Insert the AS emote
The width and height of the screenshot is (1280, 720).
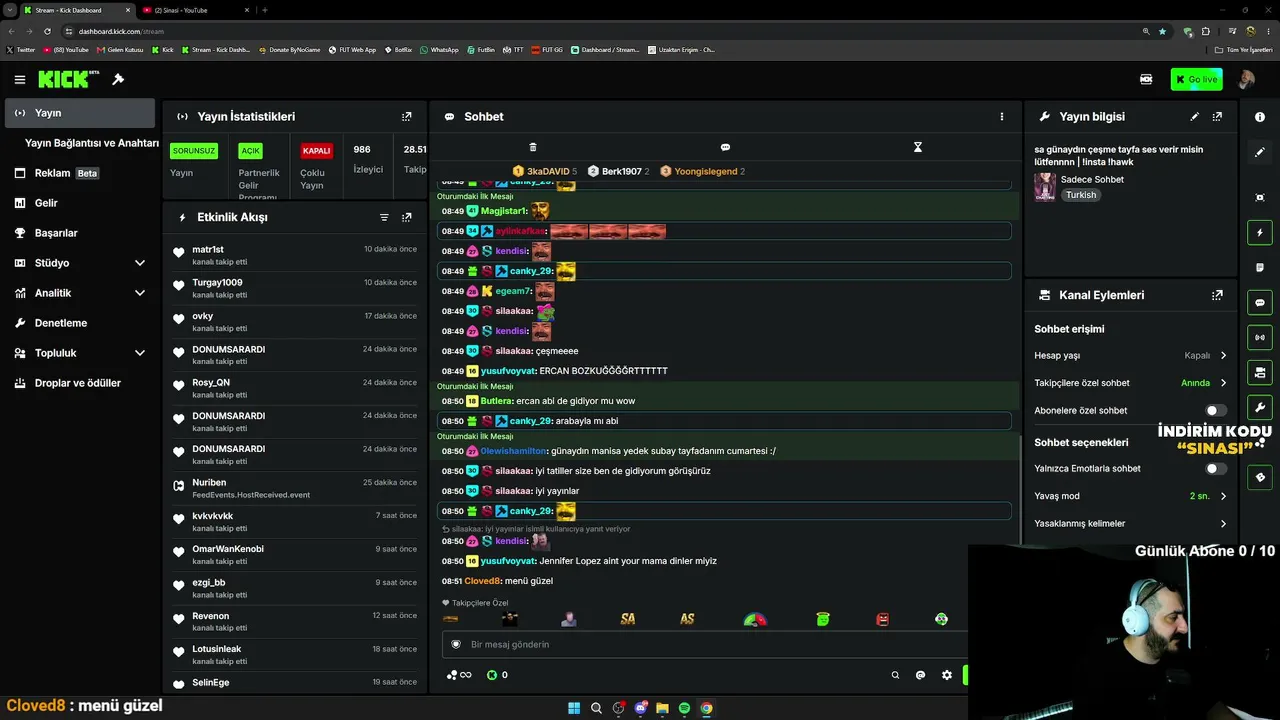point(687,619)
